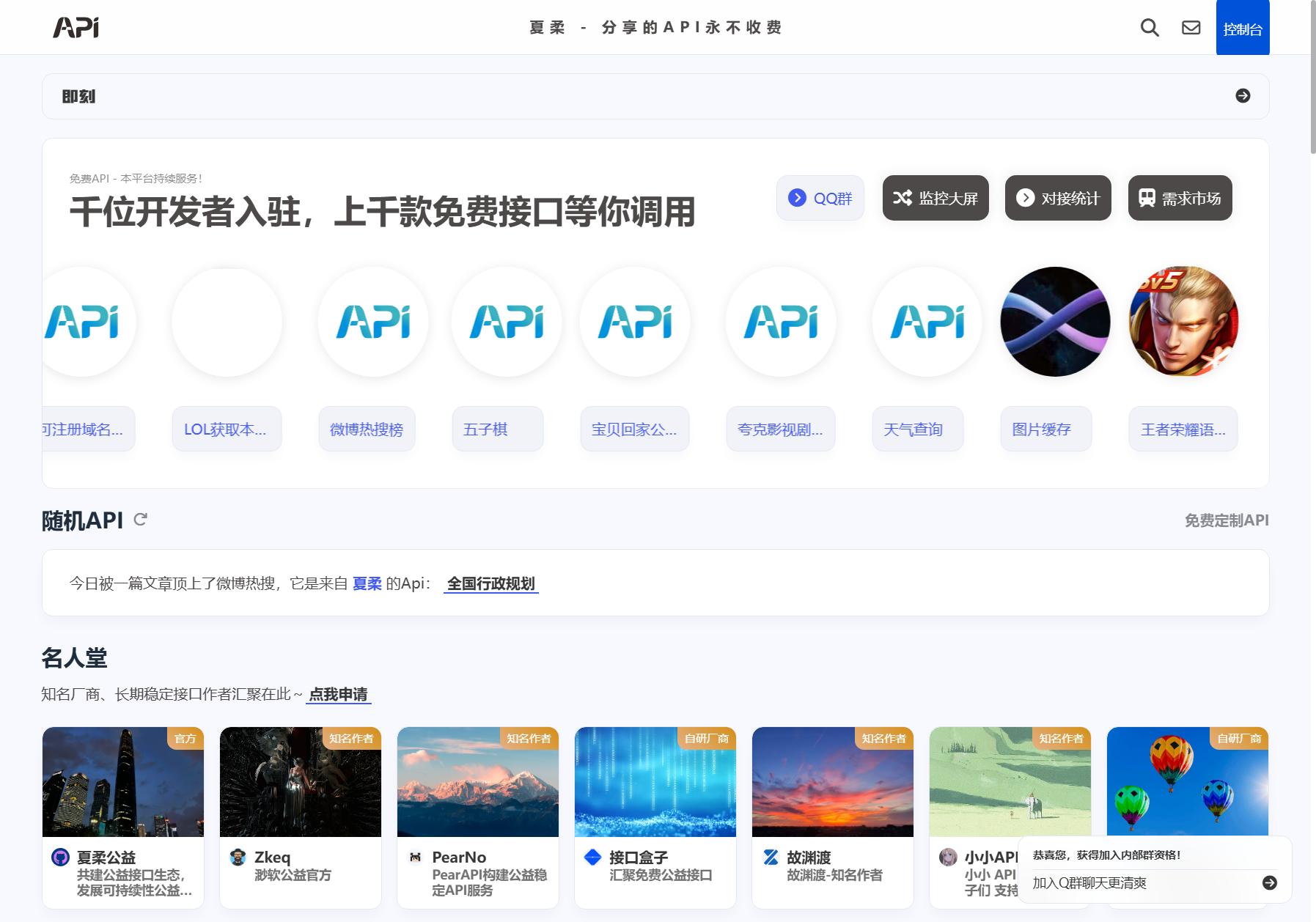Click API icon above 微博热搜榜

tap(373, 322)
